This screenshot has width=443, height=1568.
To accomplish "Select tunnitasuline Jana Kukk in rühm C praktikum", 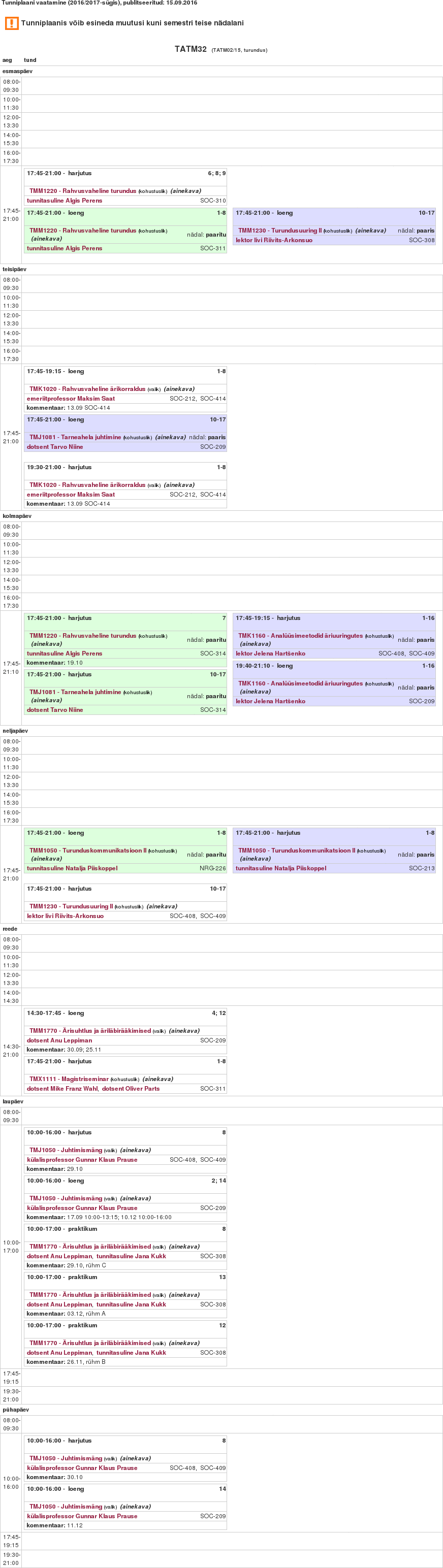I will point(131,1256).
